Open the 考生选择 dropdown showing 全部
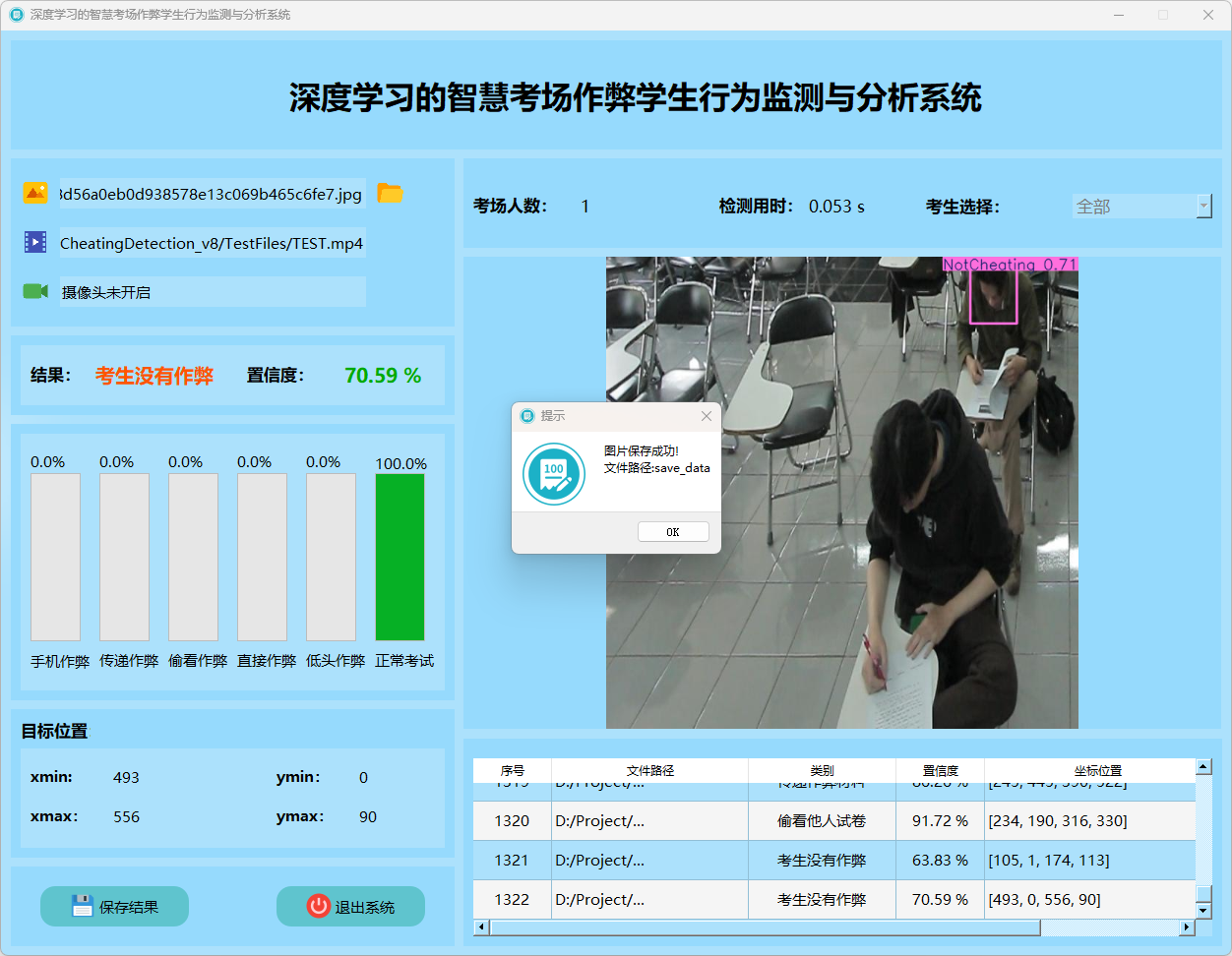1232x956 pixels. click(1141, 207)
